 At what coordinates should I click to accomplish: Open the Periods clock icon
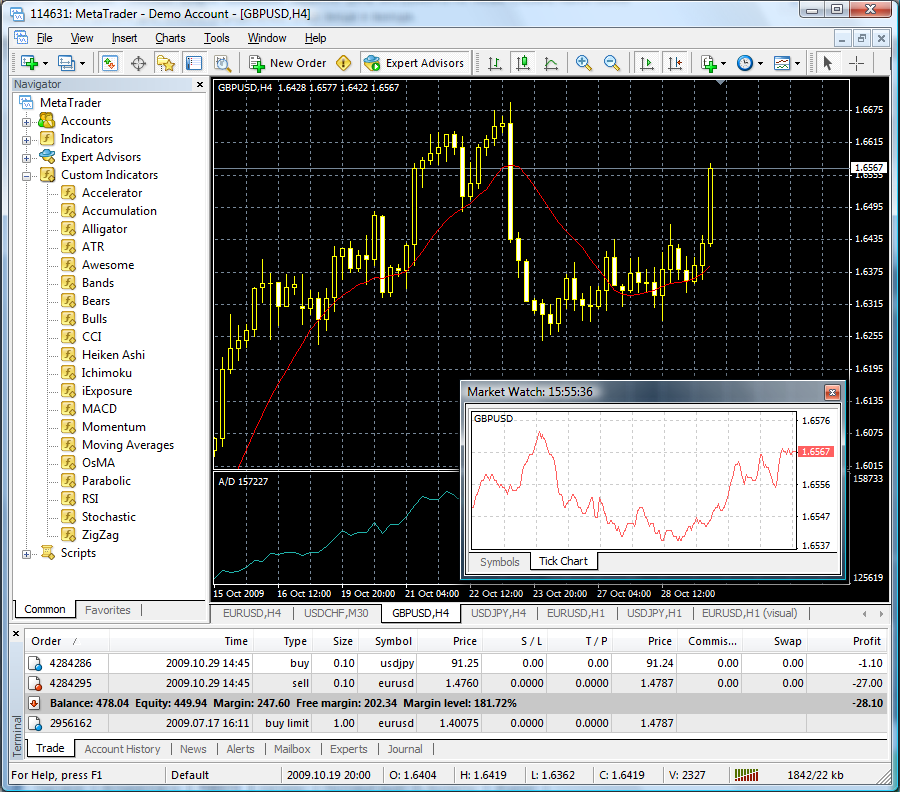[x=745, y=63]
